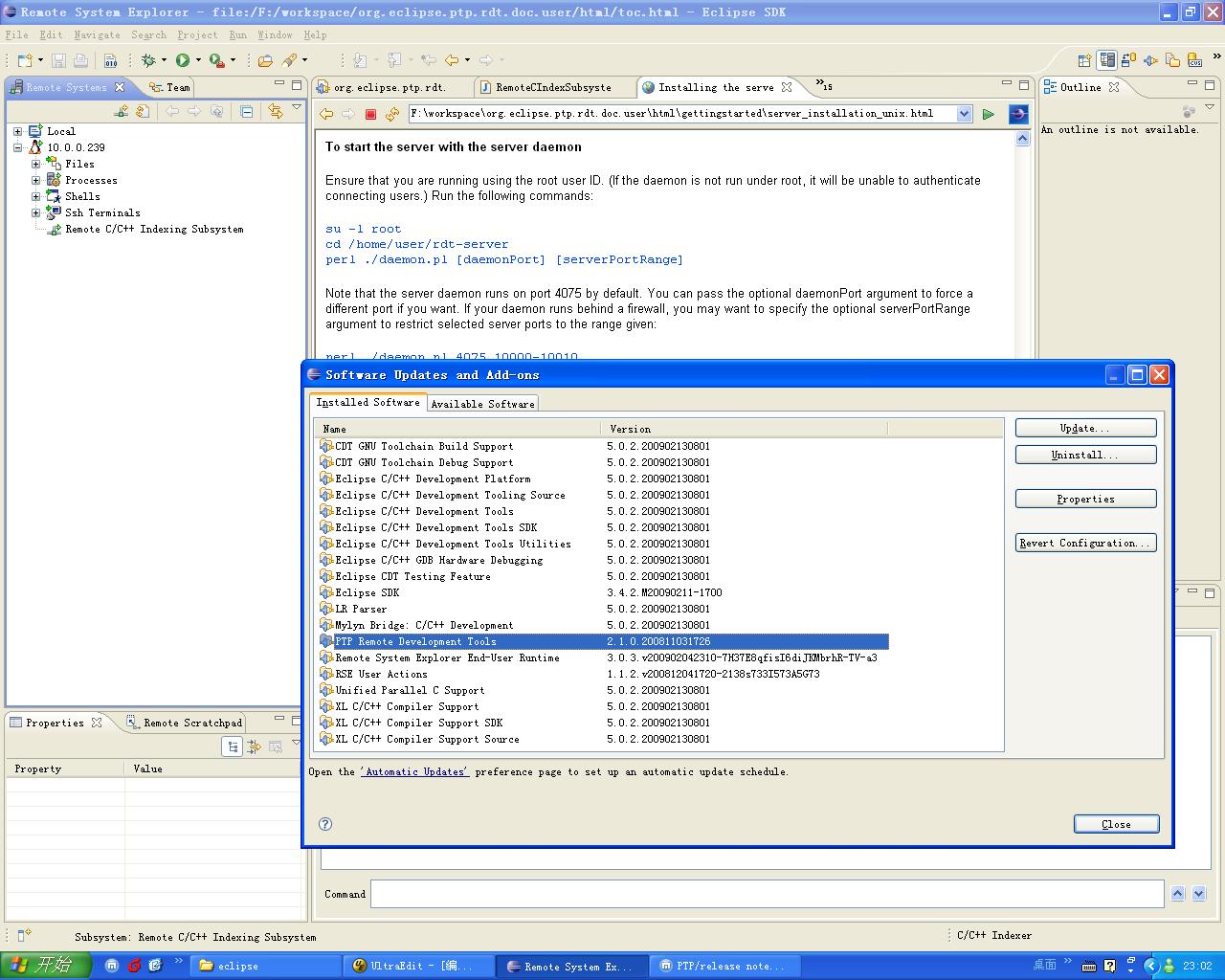Click the browser Back arrow
Screen dimensions: 1225x980
(x=326, y=114)
